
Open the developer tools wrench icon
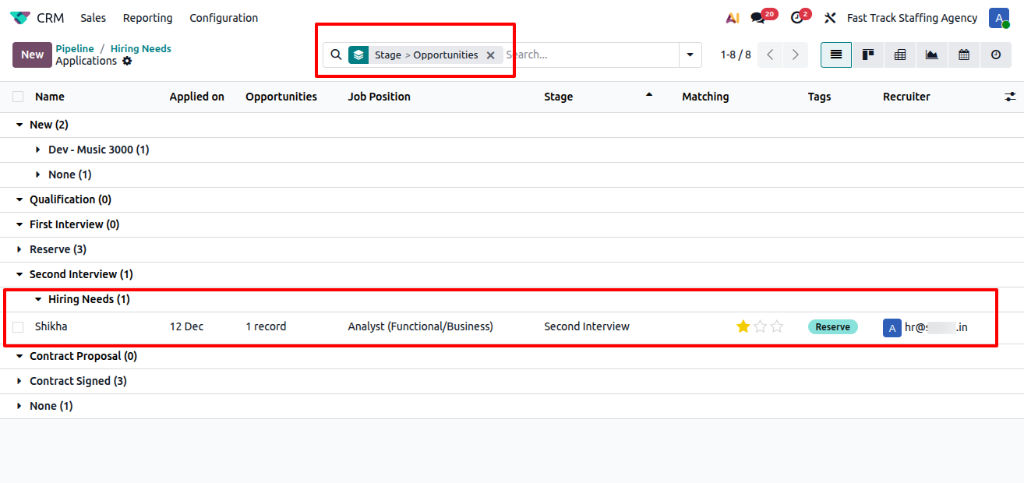(x=829, y=18)
